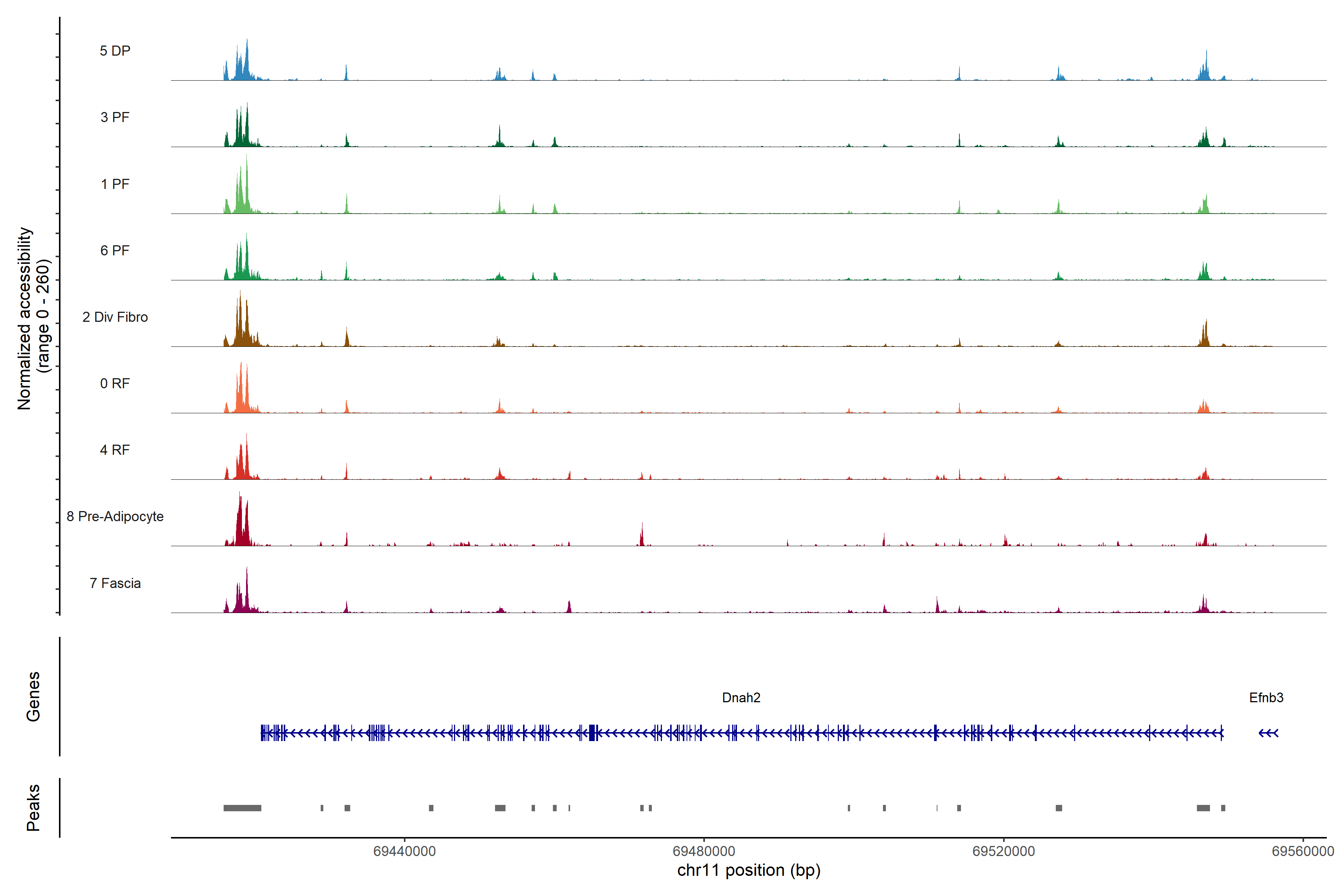Select the 1 PF track label
Viewport: 1344px width, 896px height.
point(115,184)
